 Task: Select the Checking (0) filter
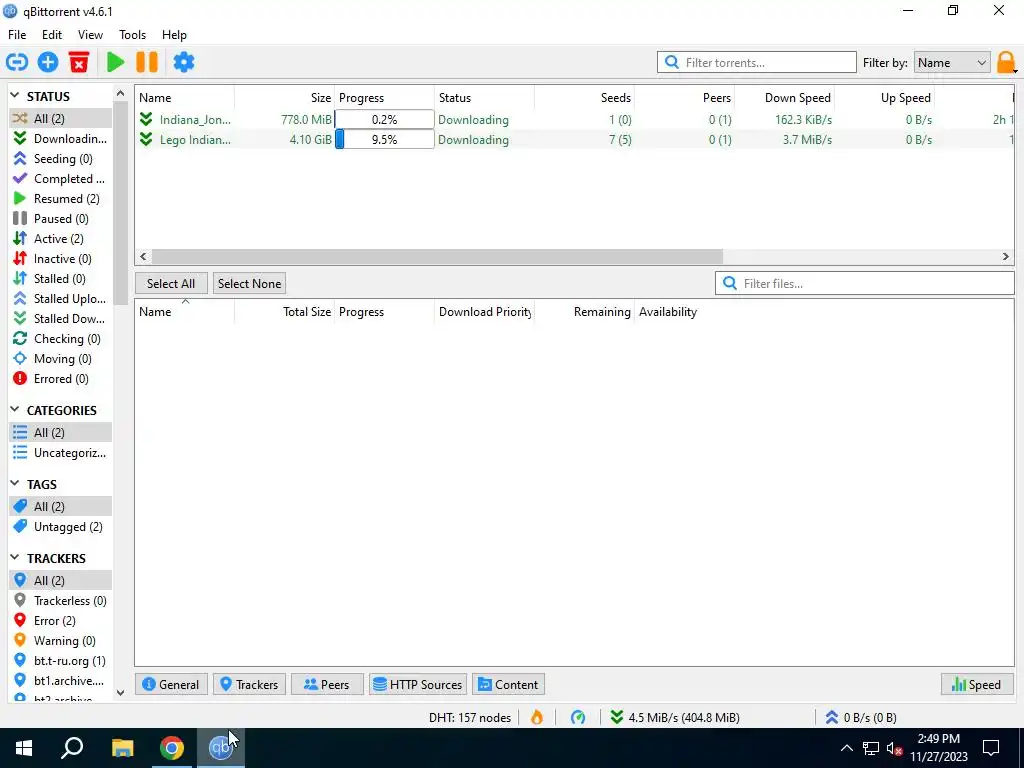coord(60,339)
